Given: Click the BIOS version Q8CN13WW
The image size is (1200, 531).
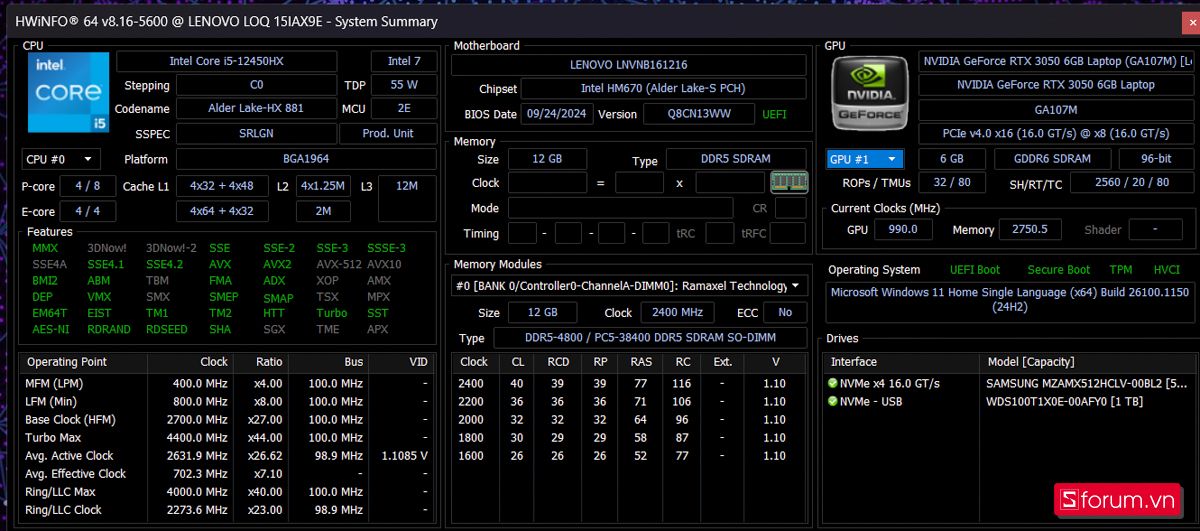Looking at the screenshot, I should (699, 114).
